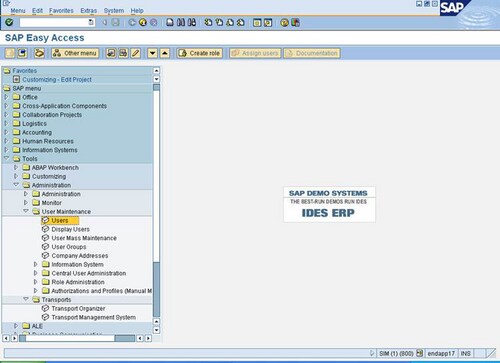This screenshot has height=363, width=500.
Task: Click the status bar system info icon
Action: 420,353
